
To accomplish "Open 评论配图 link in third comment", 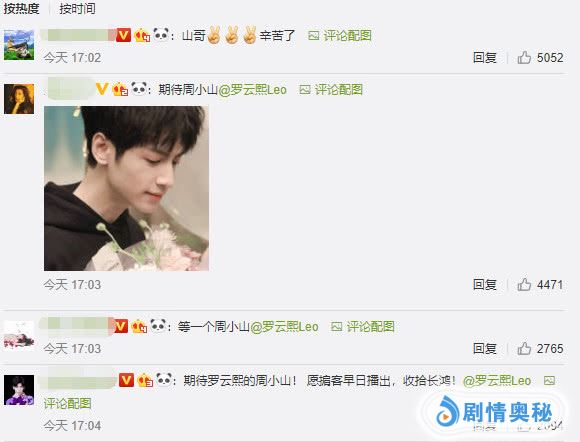I will [363, 327].
